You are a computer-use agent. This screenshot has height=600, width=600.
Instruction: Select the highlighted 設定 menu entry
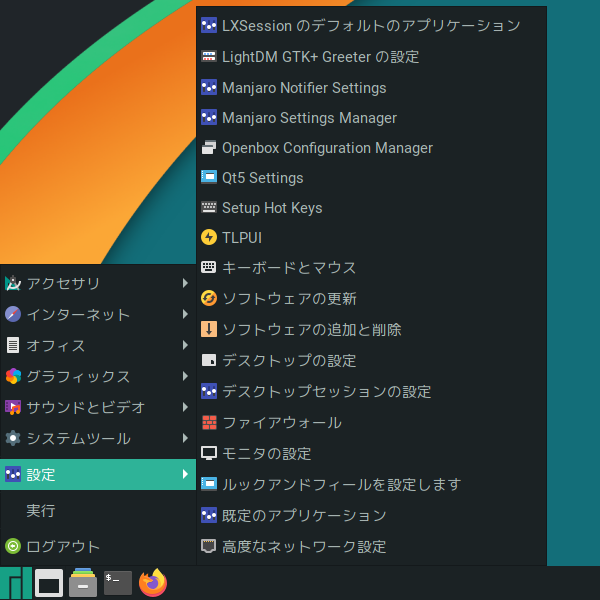(x=98, y=474)
